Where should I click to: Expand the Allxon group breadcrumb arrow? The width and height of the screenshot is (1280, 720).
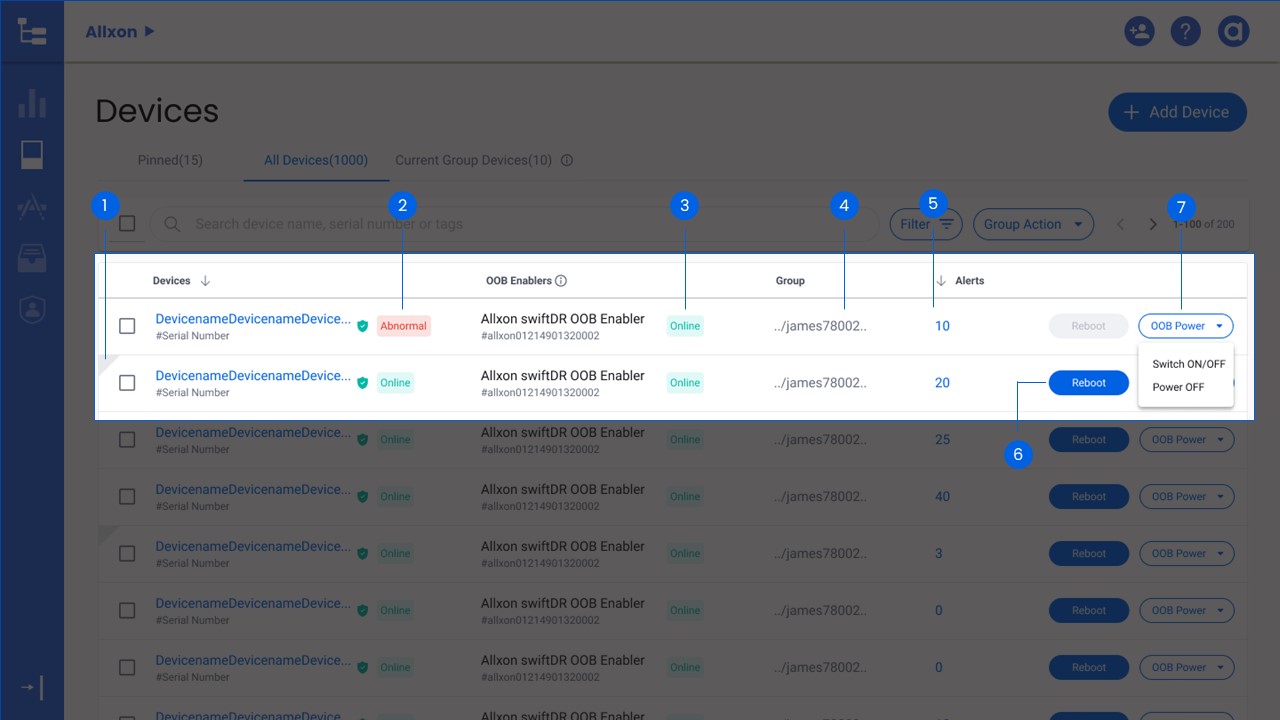click(x=150, y=31)
